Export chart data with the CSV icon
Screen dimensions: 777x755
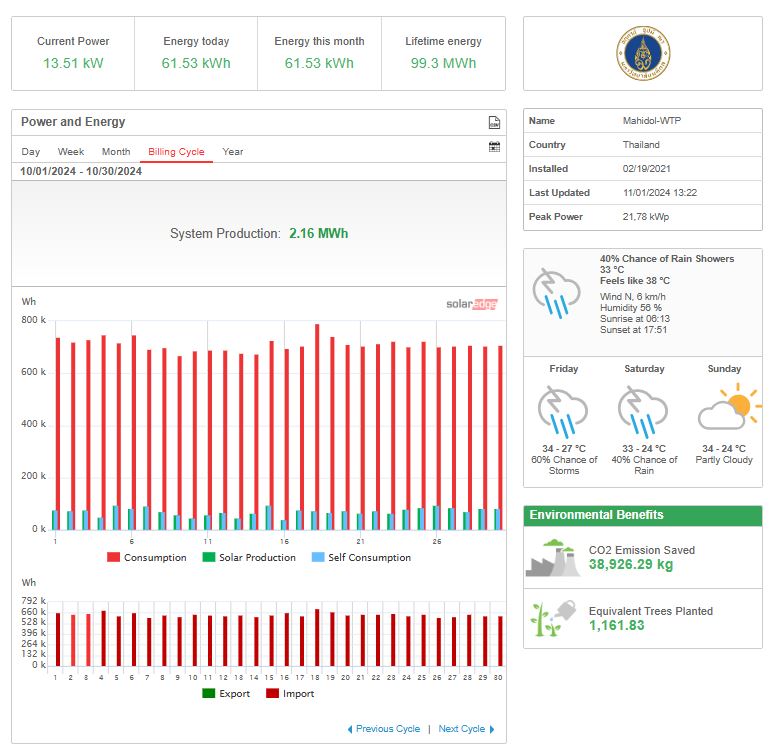pos(493,123)
